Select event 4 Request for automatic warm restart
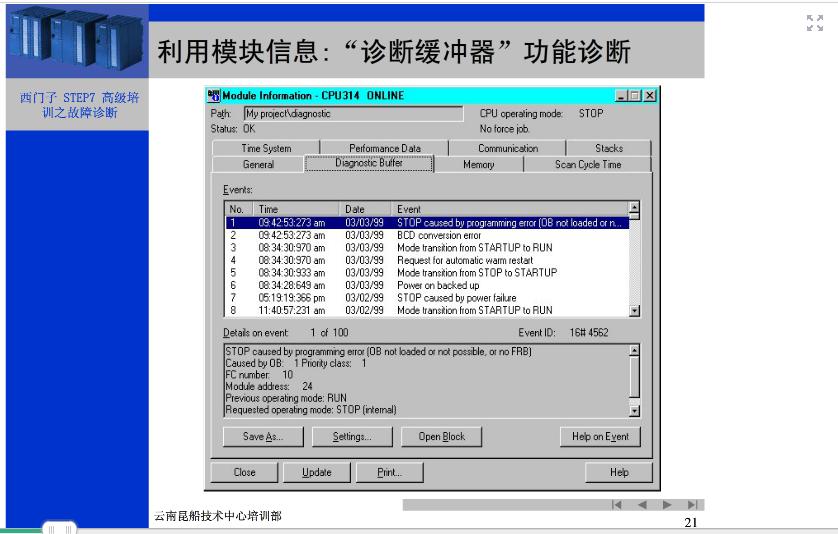Image resolution: width=838 pixels, height=534 pixels. [x=427, y=260]
